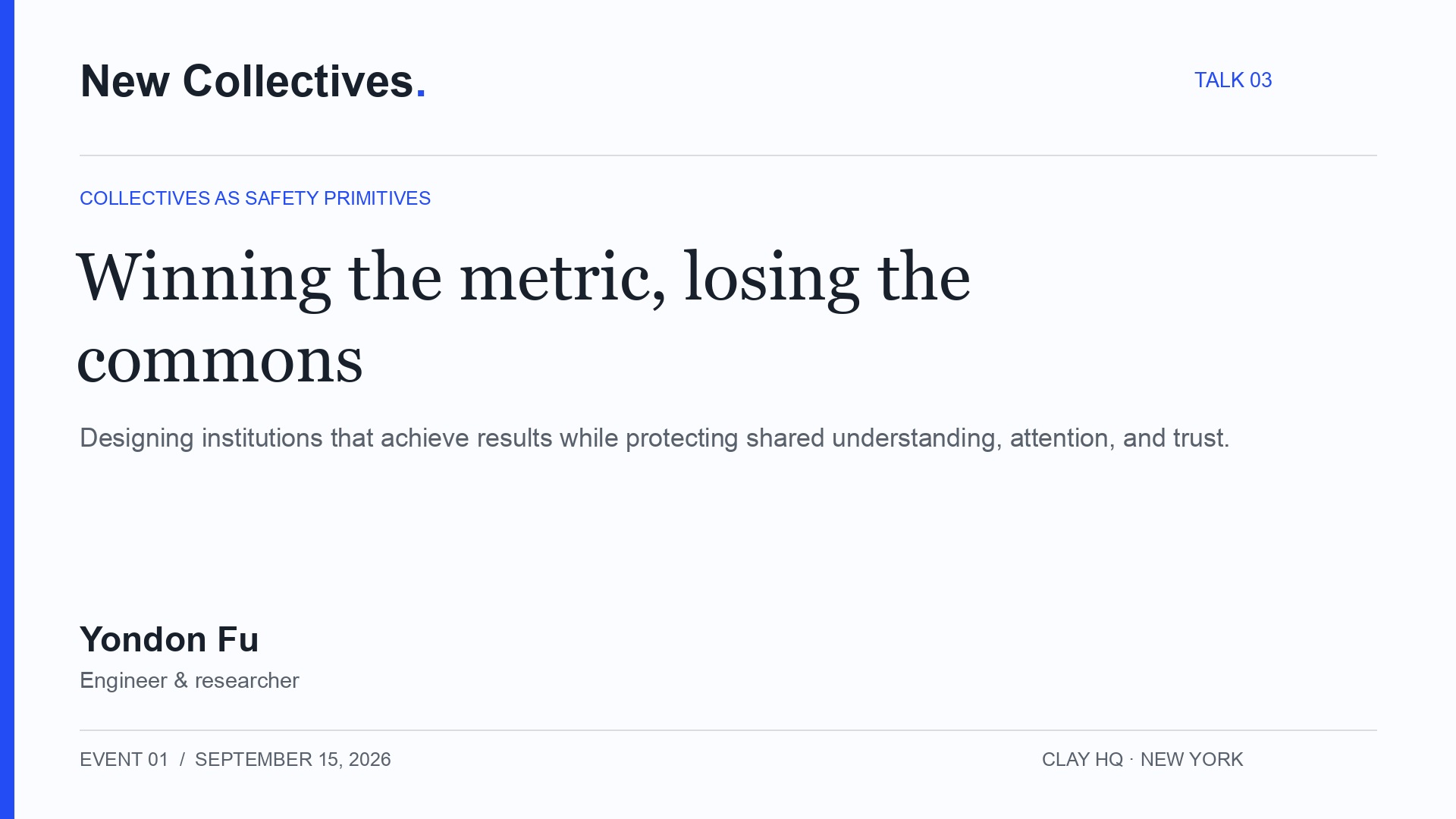Click the EVENT 01 footer label

click(x=124, y=759)
